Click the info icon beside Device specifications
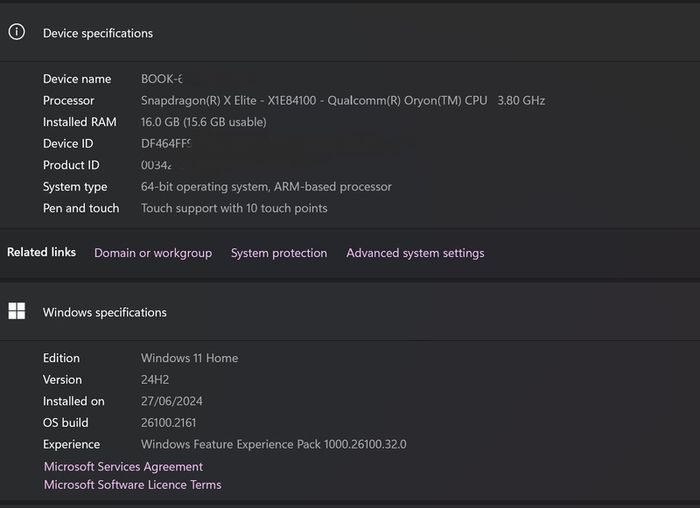700x508 pixels. coord(17,32)
